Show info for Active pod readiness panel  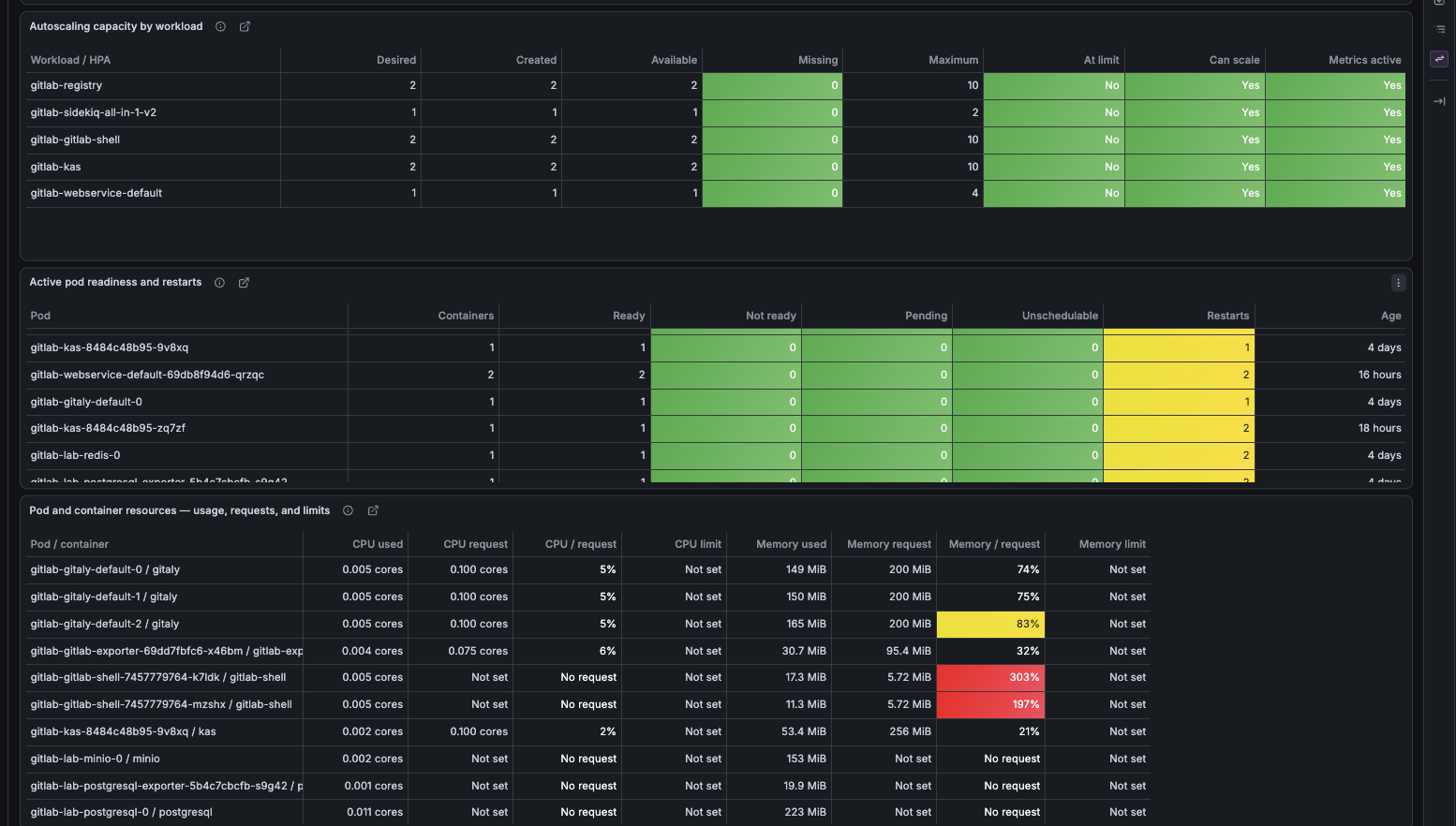tap(219, 282)
